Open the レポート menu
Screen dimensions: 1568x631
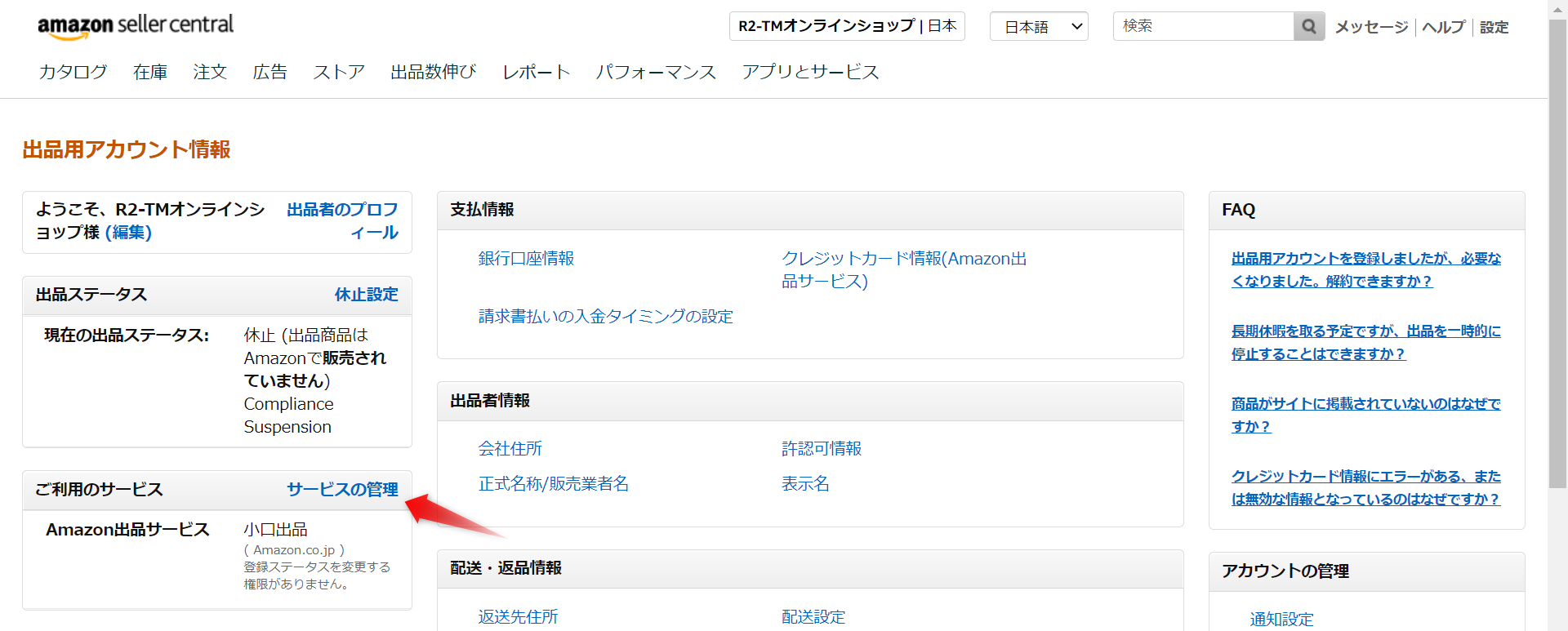coord(536,72)
